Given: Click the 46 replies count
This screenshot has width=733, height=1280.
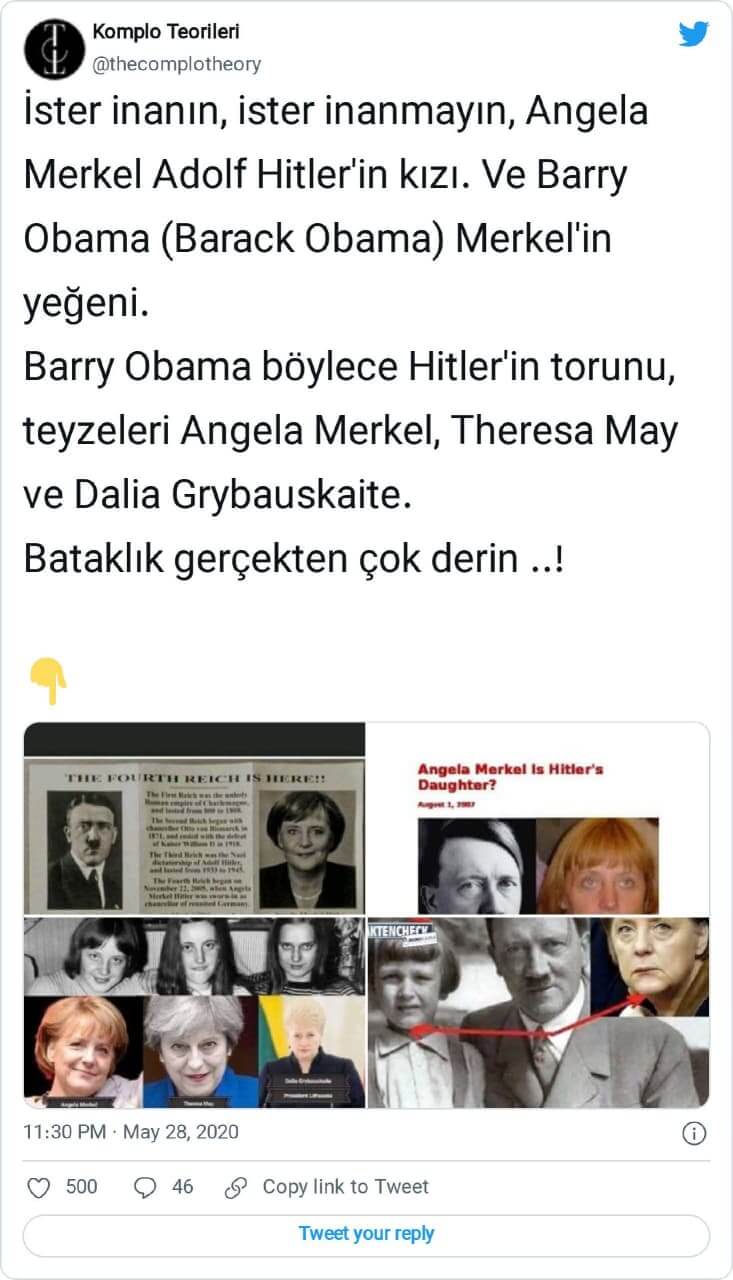Looking at the screenshot, I should point(183,1187).
